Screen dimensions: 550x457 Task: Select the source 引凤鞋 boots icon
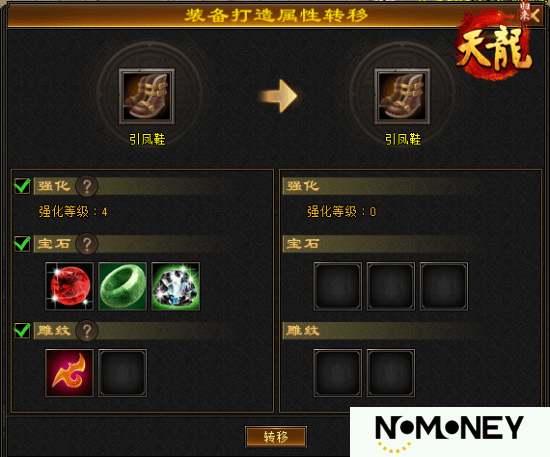[x=147, y=96]
